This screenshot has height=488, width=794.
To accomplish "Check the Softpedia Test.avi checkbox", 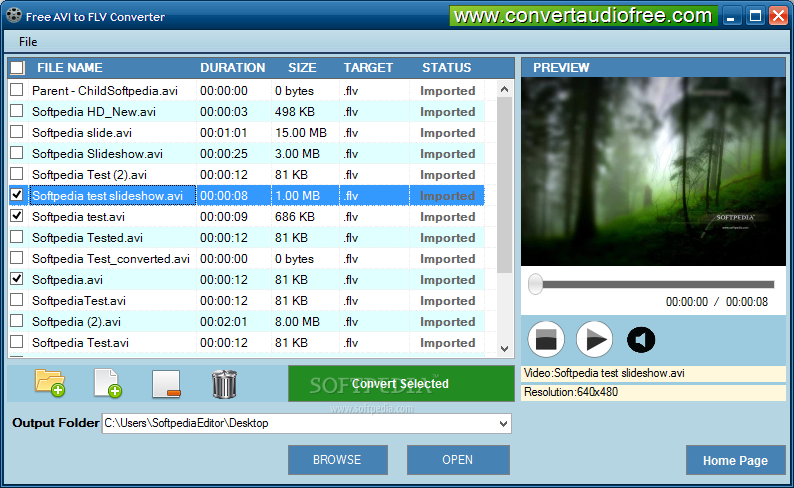I will (x=17, y=342).
